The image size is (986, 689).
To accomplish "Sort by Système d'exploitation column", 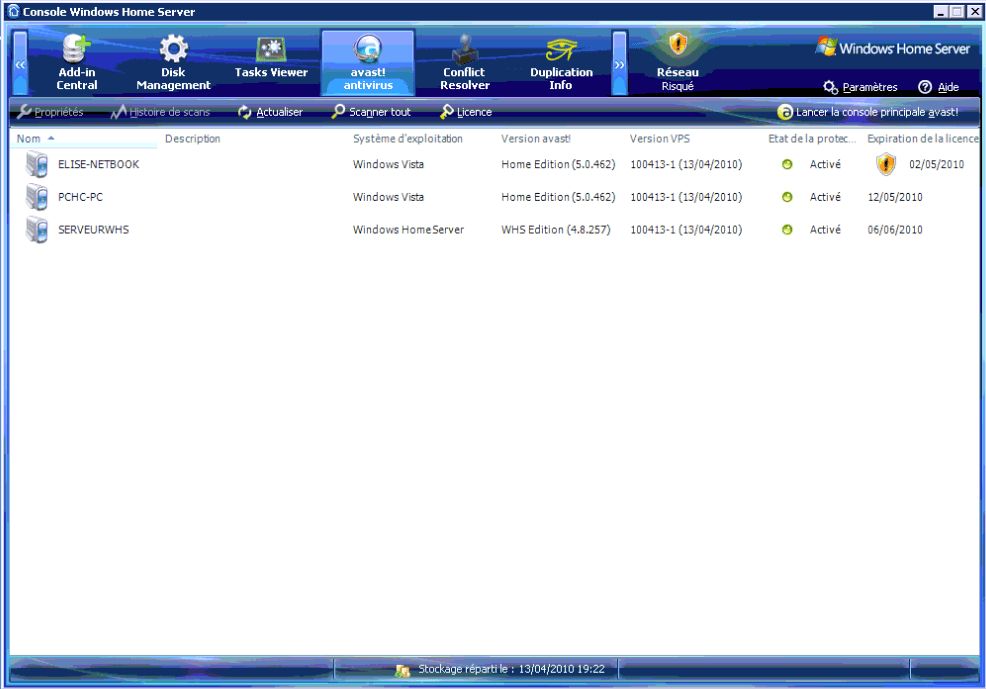I will tap(407, 139).
